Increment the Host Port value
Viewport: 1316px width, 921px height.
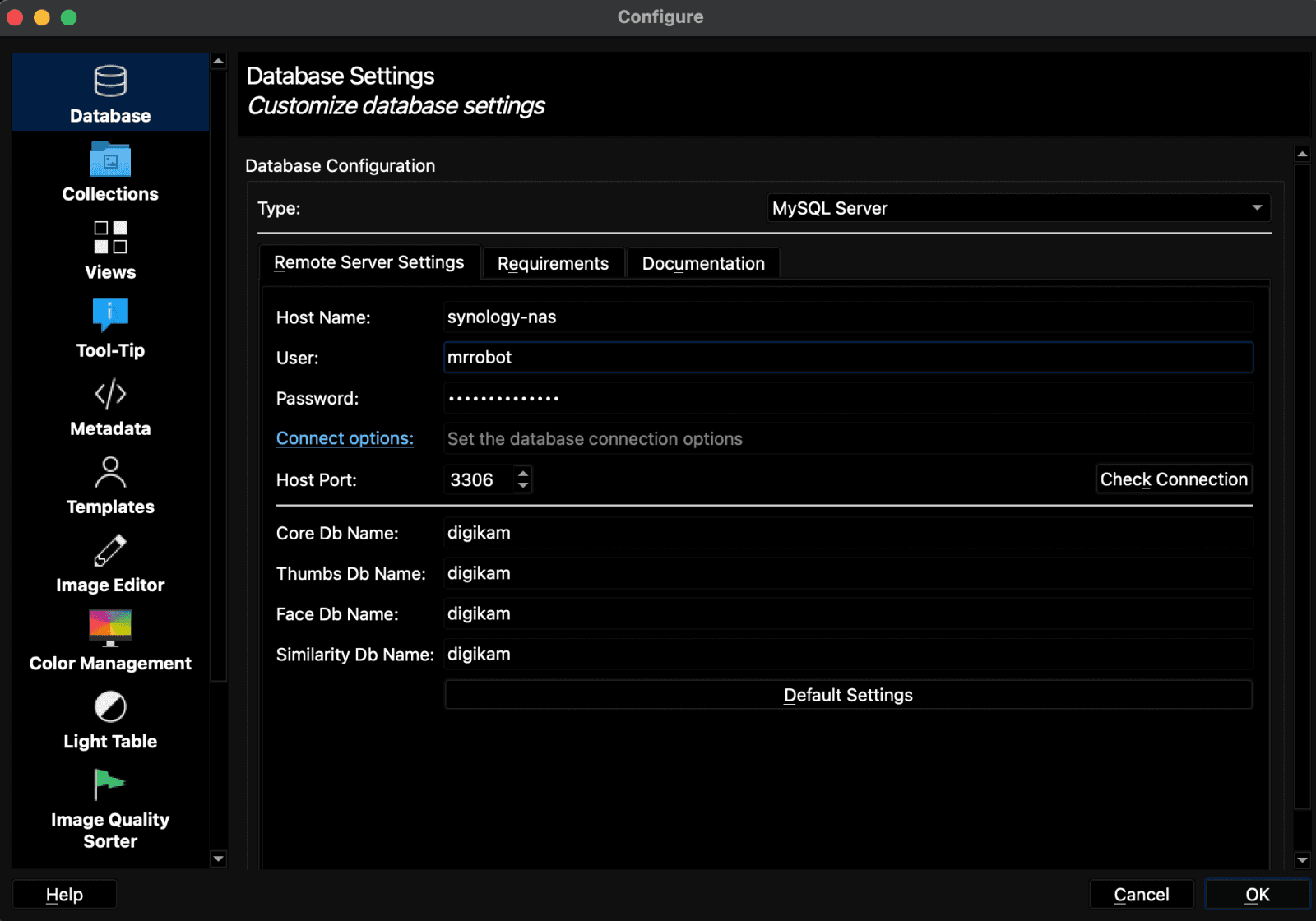point(523,474)
